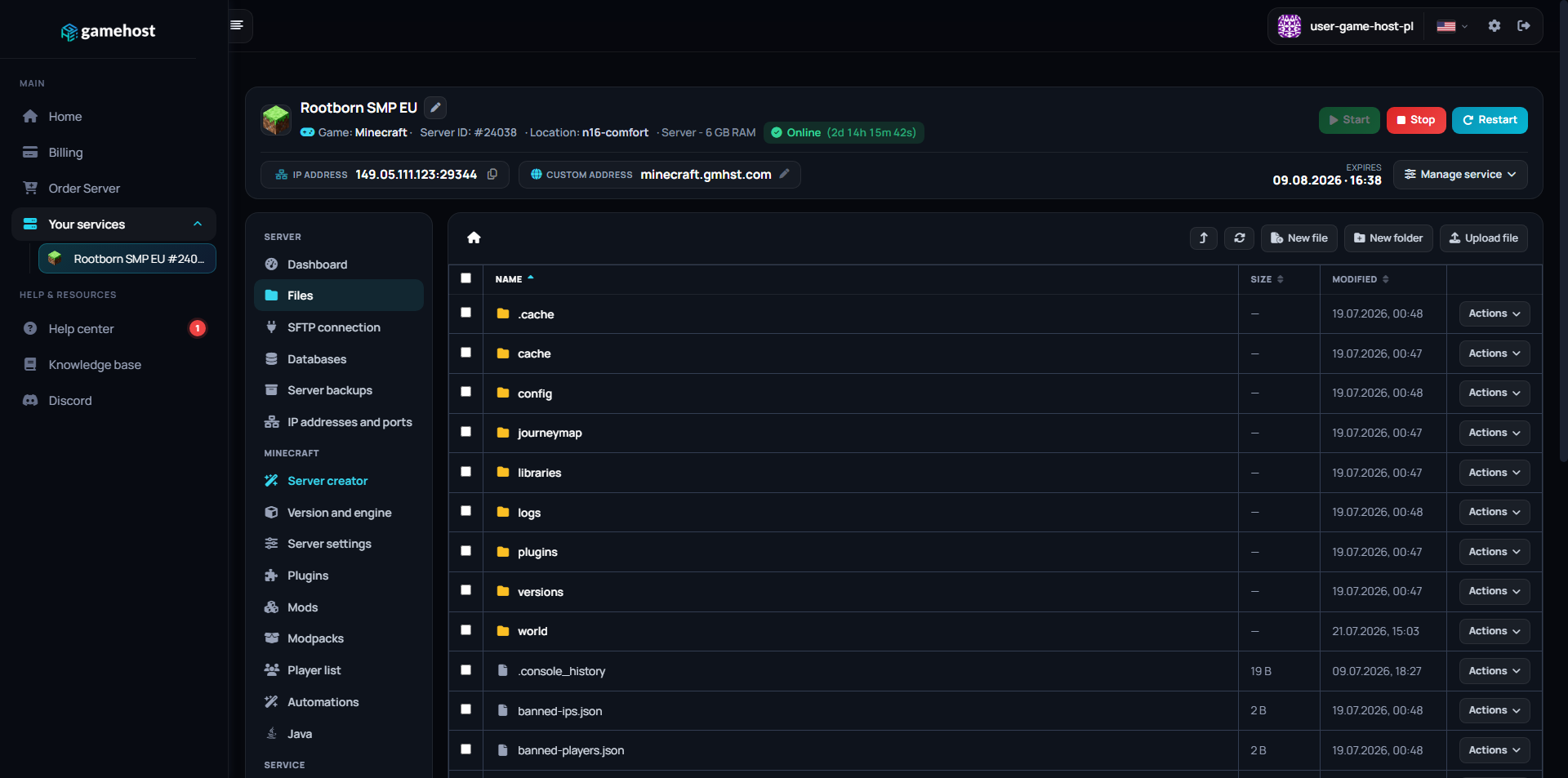
Task: Open Actions dropdown for cache folder
Action: coord(1494,353)
